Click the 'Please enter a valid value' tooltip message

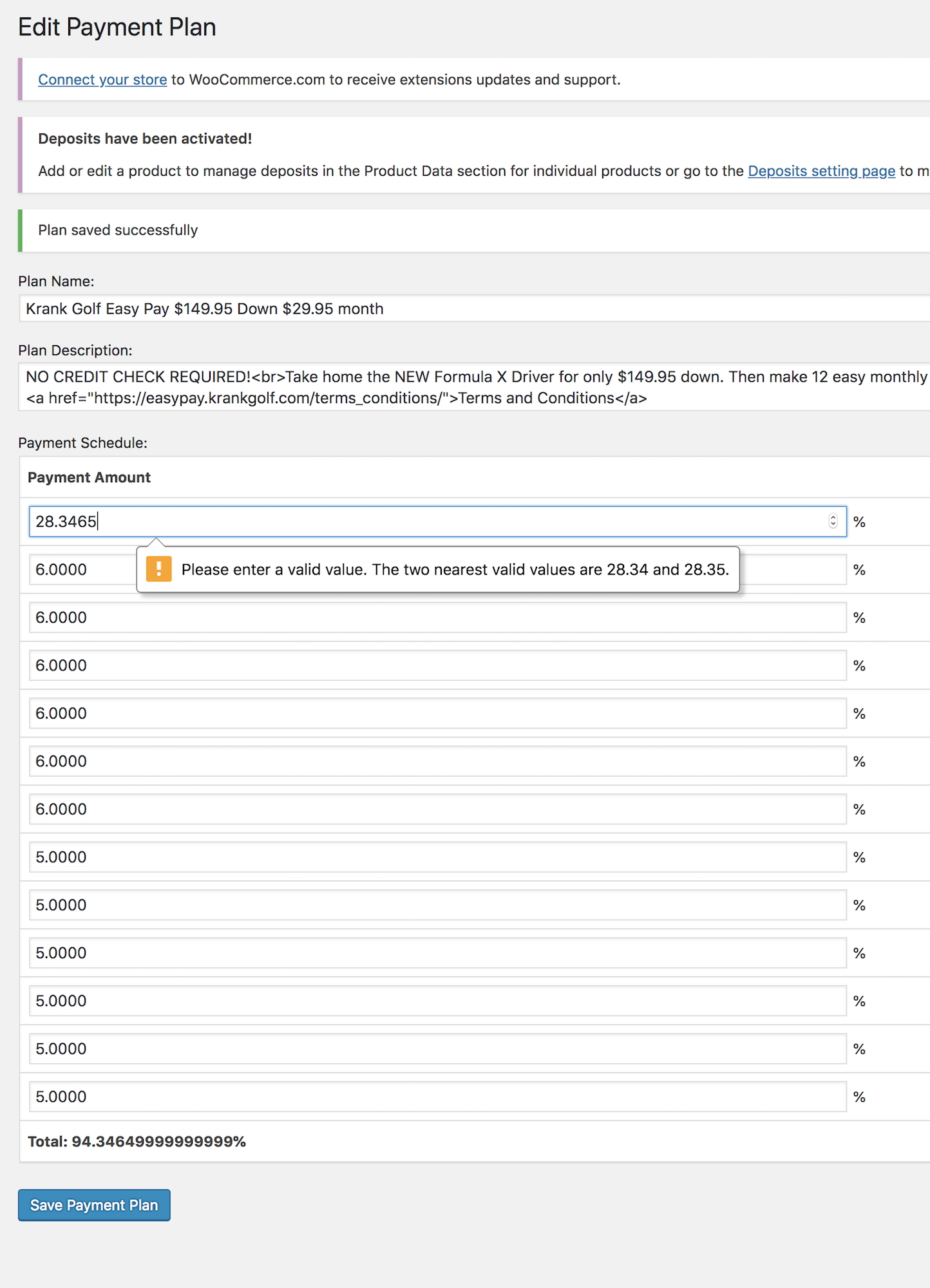(x=455, y=570)
